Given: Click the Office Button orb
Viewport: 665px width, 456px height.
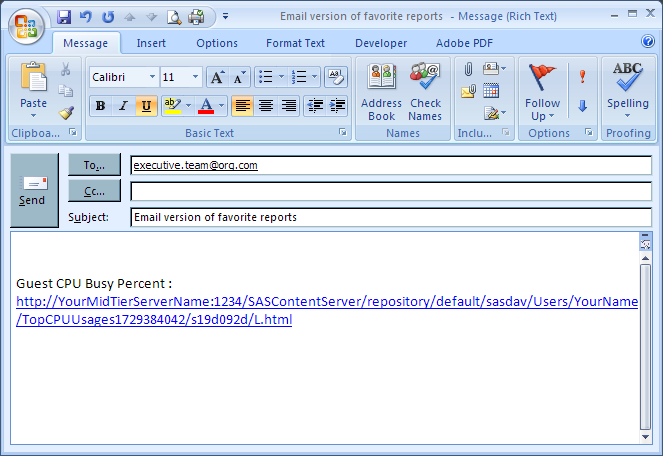Looking at the screenshot, I should click(x=26, y=27).
